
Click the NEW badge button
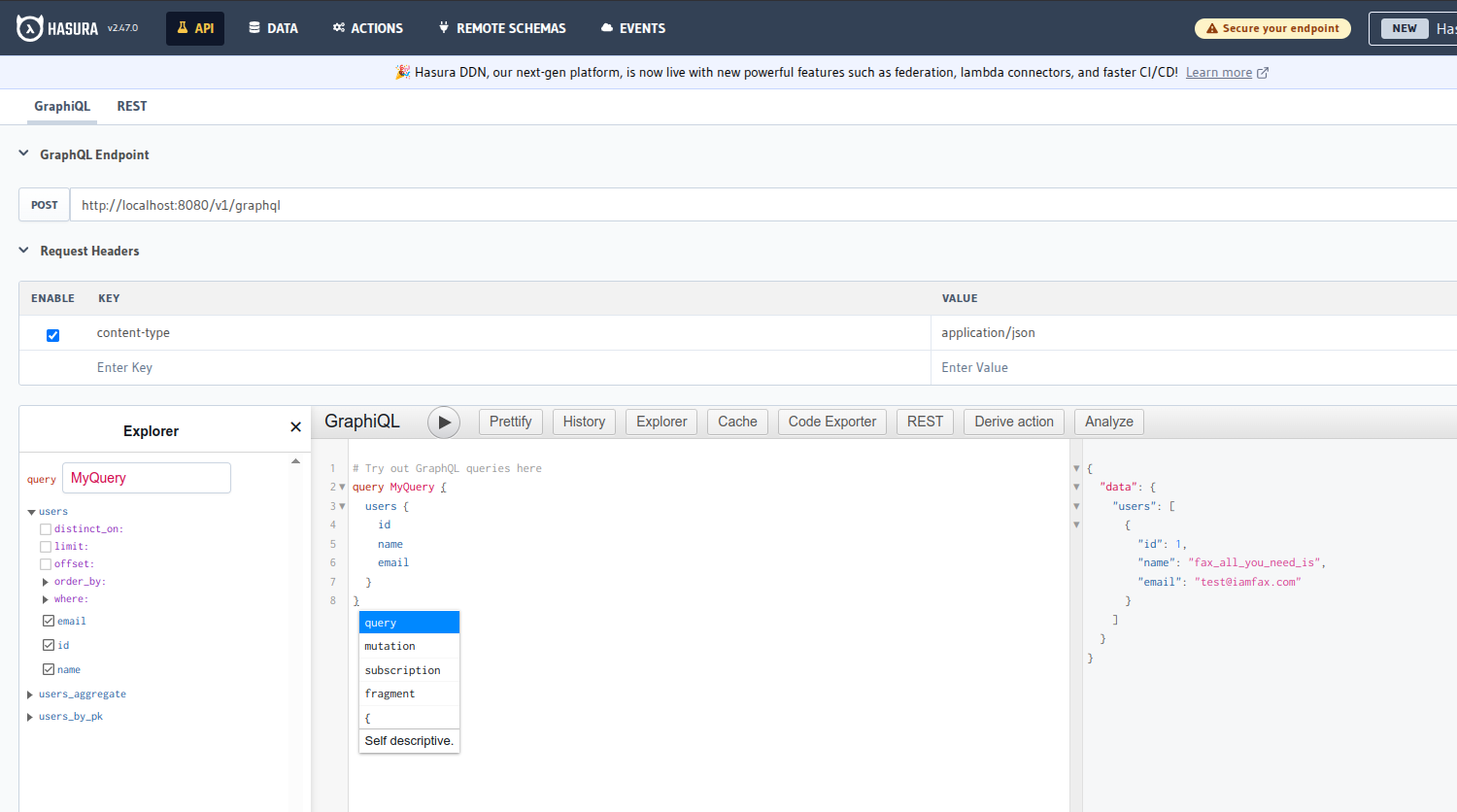pyautogui.click(x=1405, y=28)
